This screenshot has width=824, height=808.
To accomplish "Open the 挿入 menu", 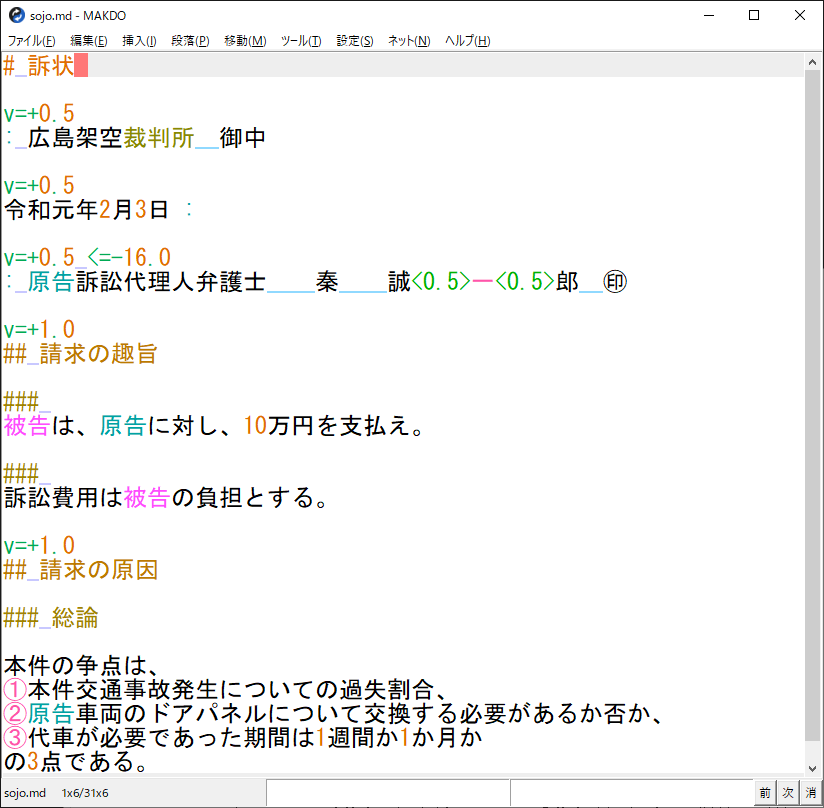I will (x=137, y=40).
